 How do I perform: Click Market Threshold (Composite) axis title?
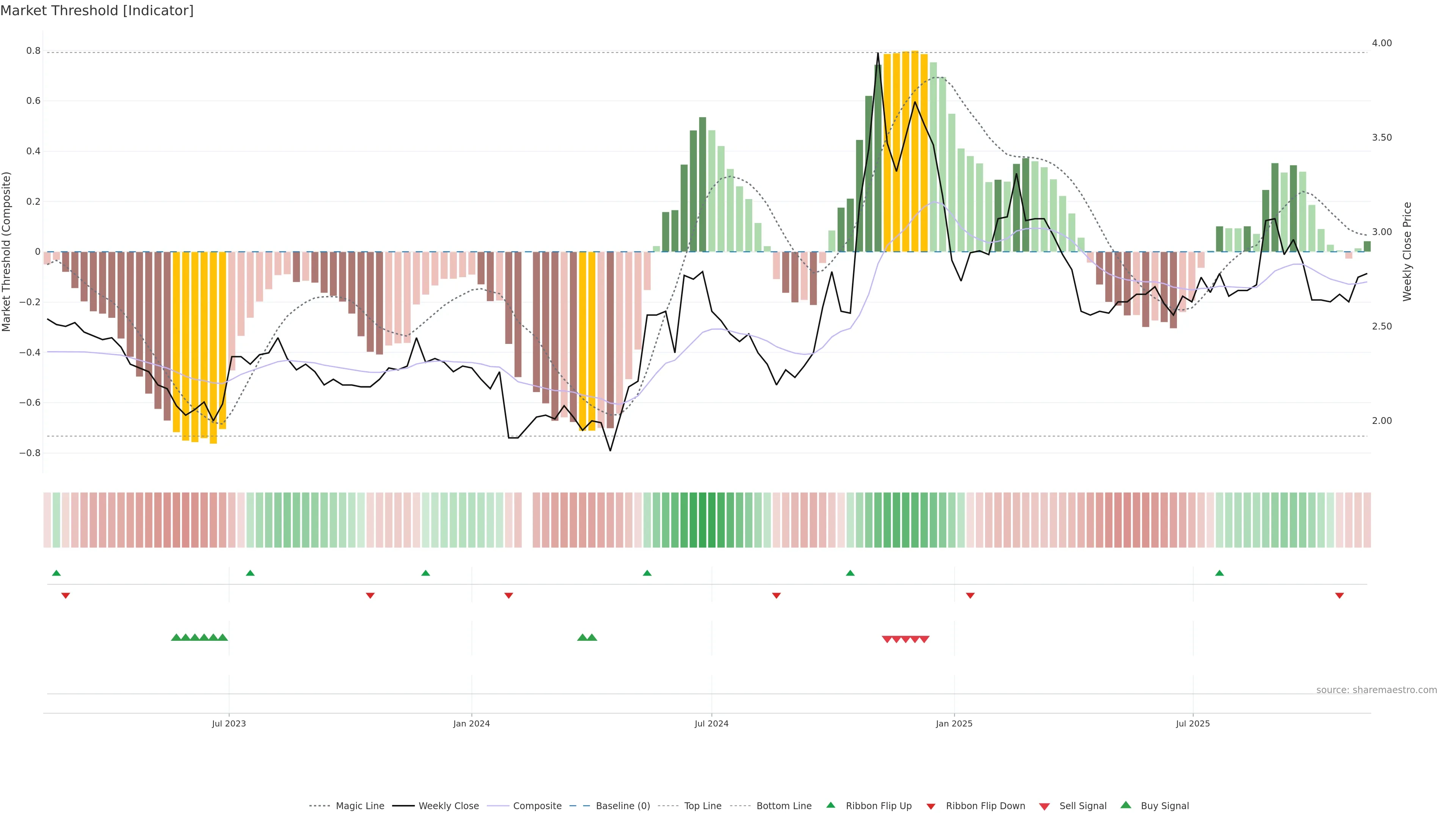6,251
